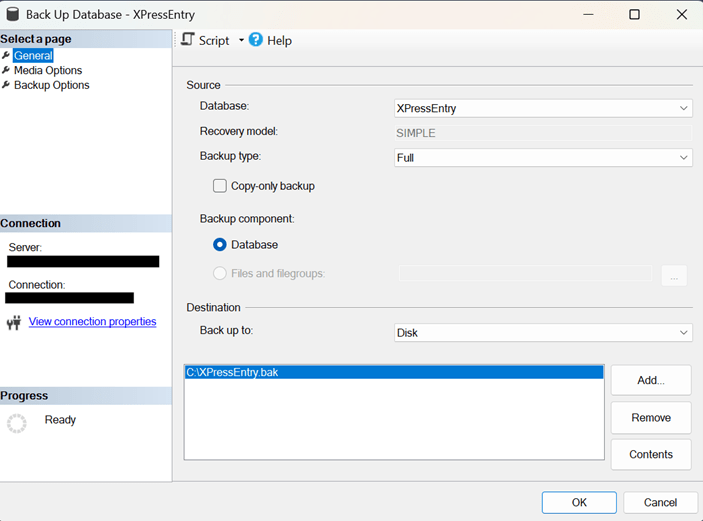Open the Back up to Disk dropdown

tap(543, 333)
